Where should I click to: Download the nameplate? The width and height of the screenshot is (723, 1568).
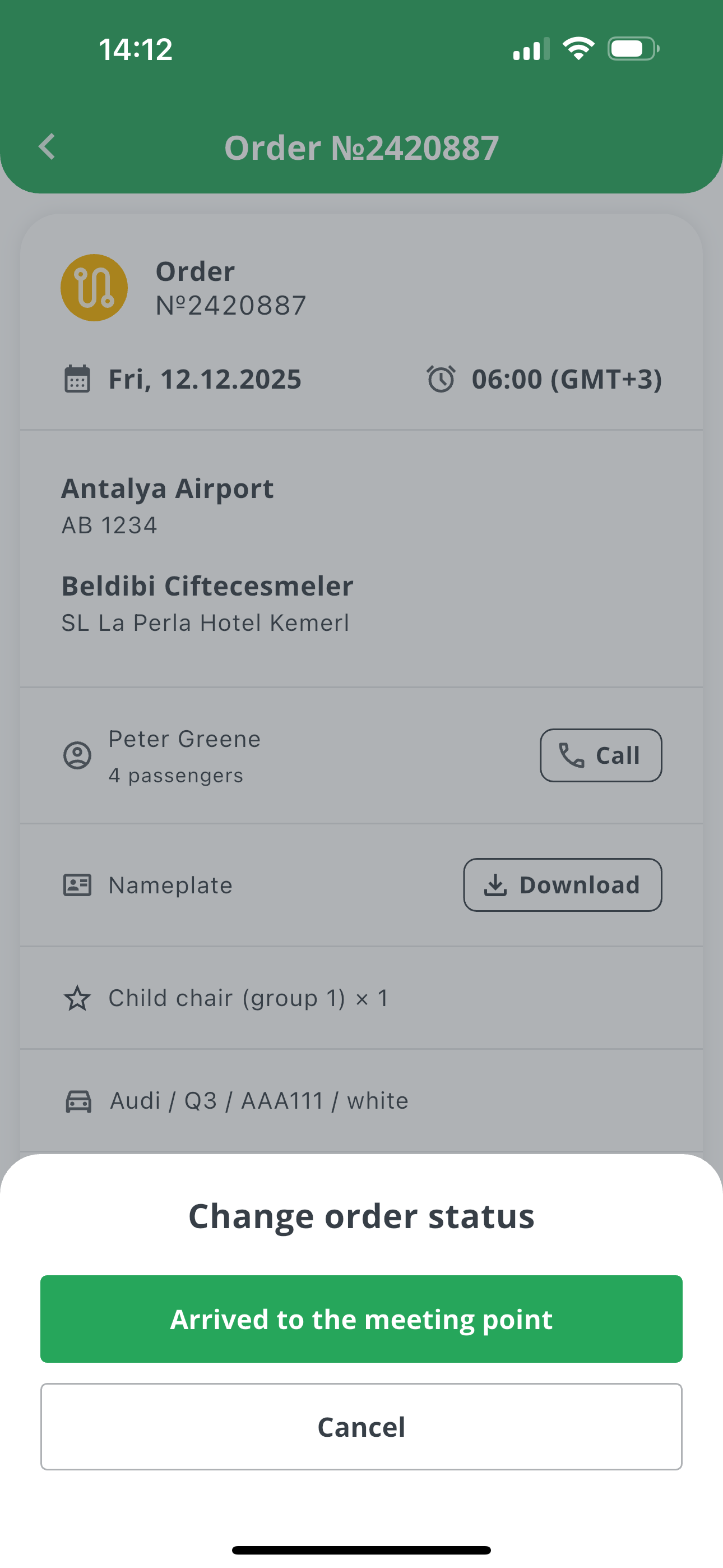pyautogui.click(x=562, y=885)
